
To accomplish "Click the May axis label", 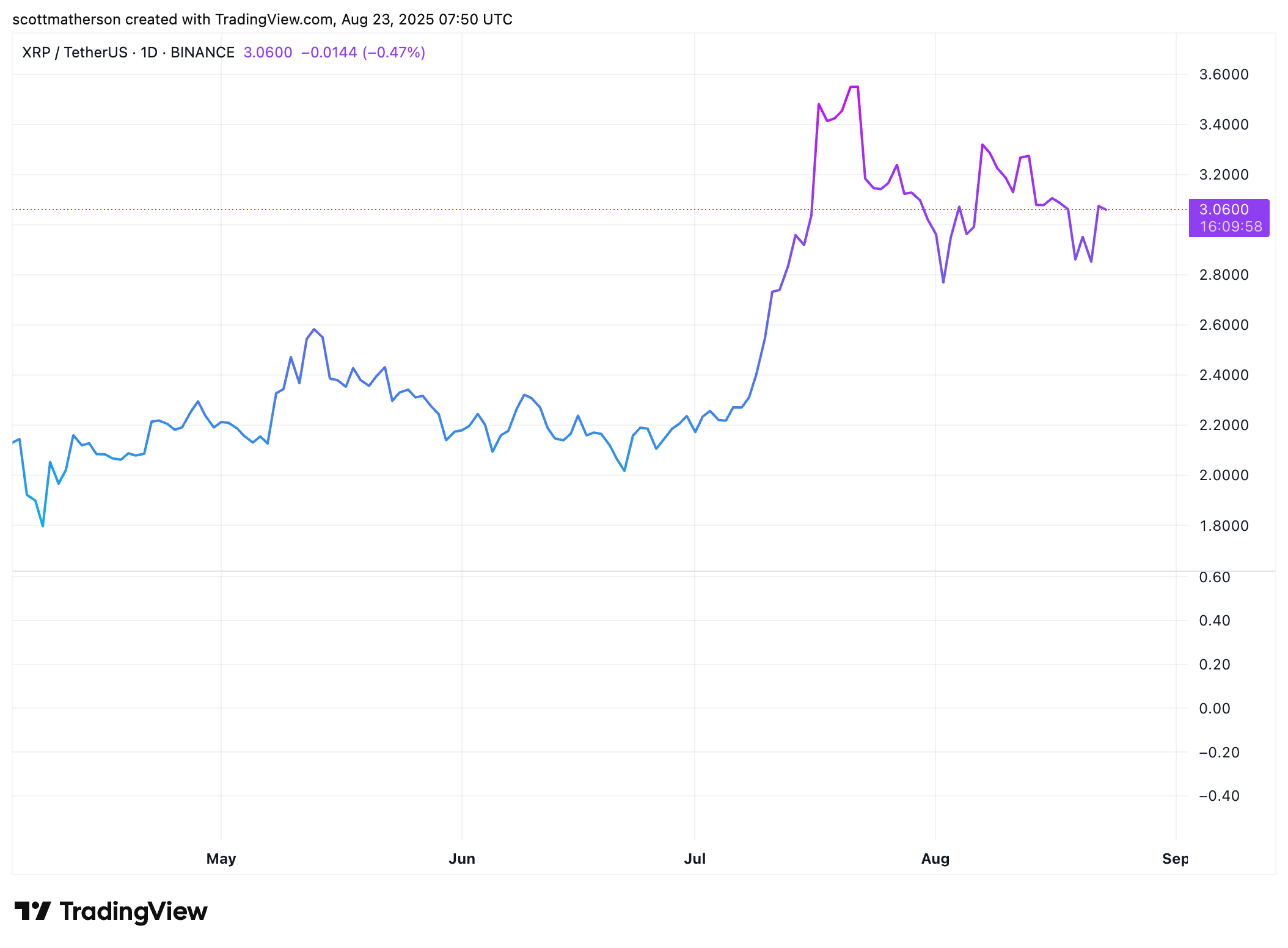I will coord(221,858).
